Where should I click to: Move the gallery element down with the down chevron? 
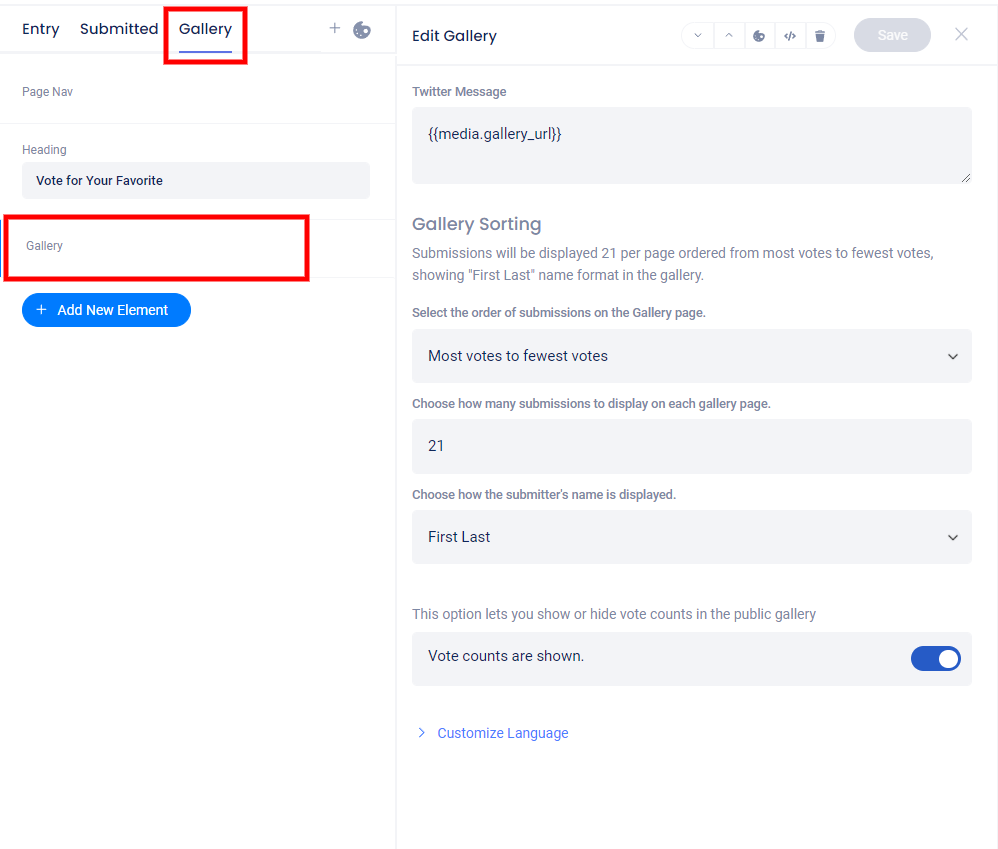click(697, 36)
